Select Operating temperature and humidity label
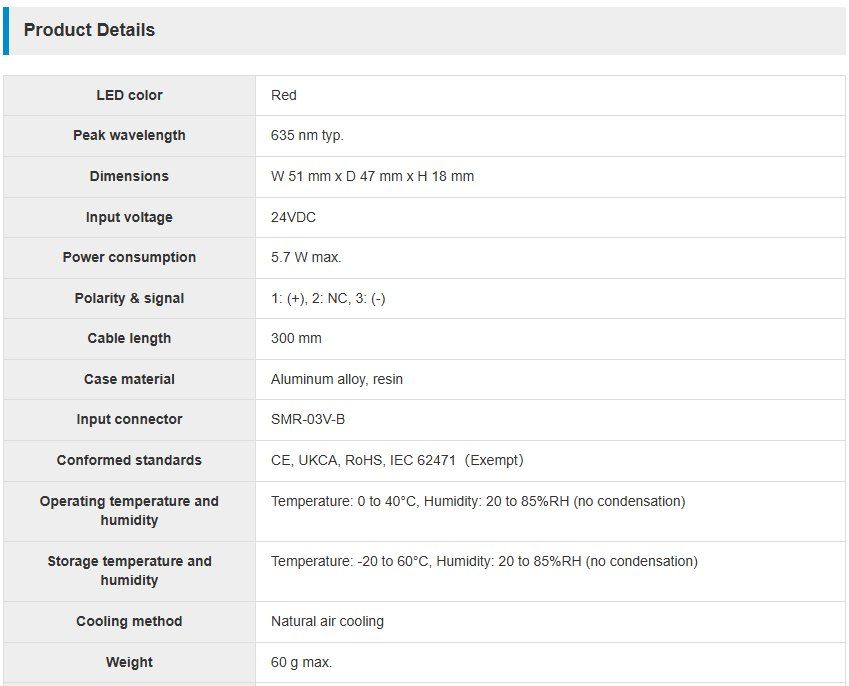Image resolution: width=849 pixels, height=686 pixels. (x=129, y=511)
